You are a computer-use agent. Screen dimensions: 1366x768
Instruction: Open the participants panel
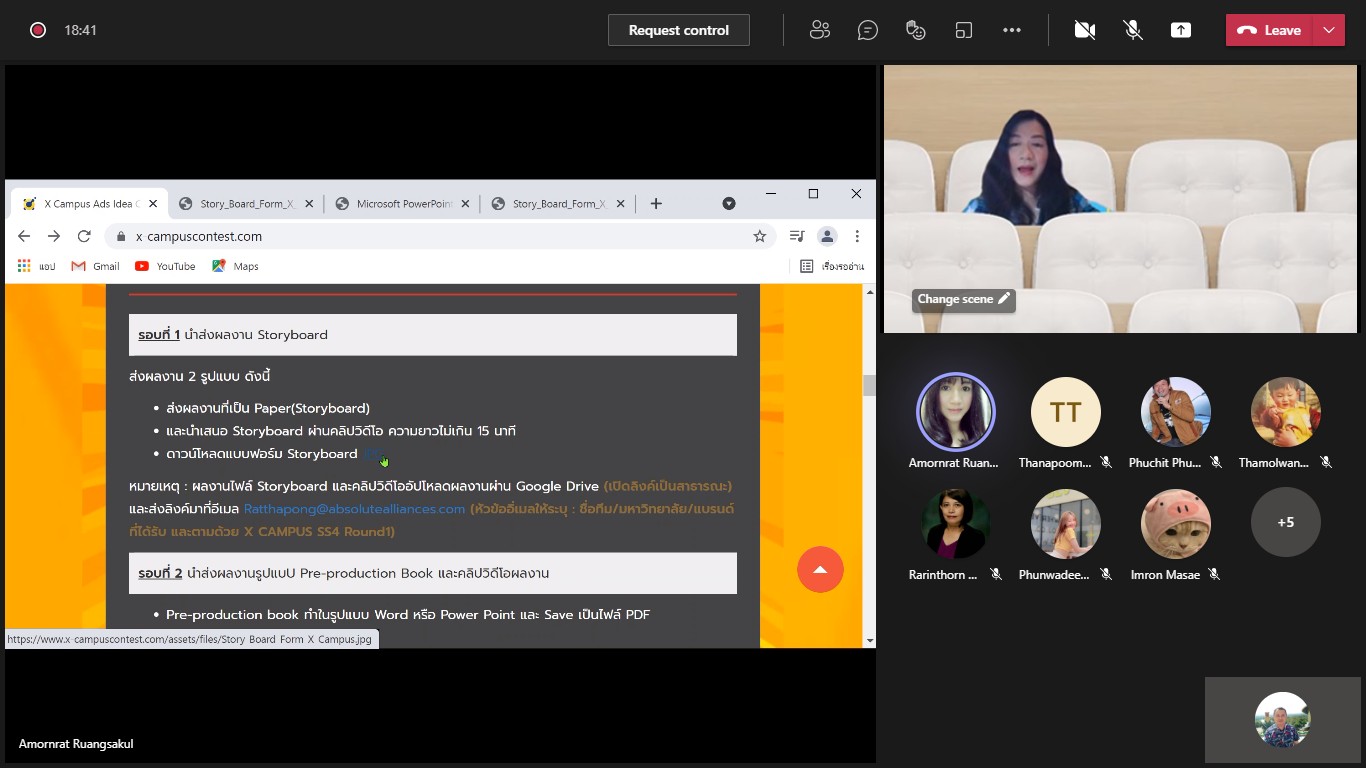[820, 30]
